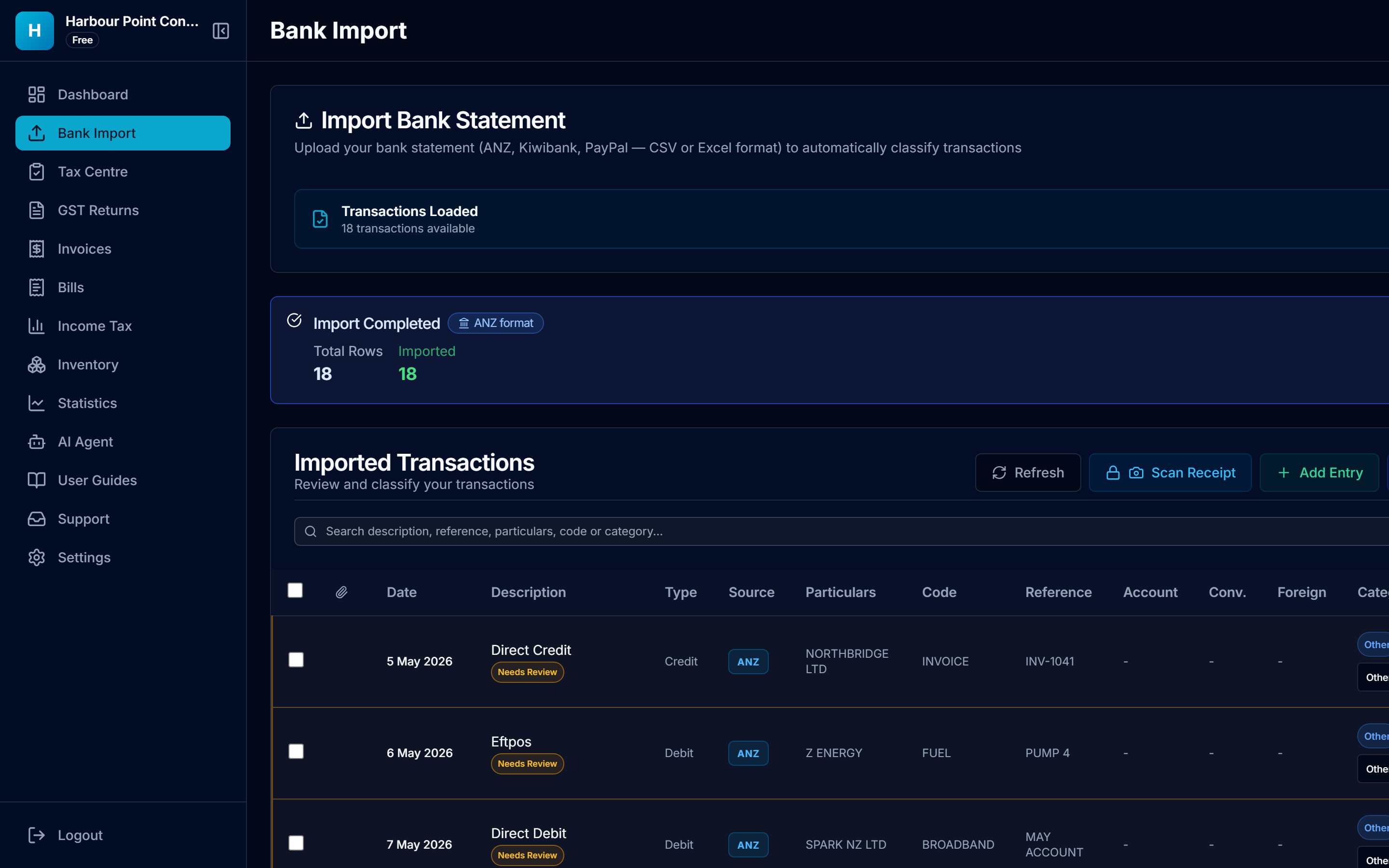Click the search magnifier icon
Screen dimensions: 1389x868
[x=311, y=531]
